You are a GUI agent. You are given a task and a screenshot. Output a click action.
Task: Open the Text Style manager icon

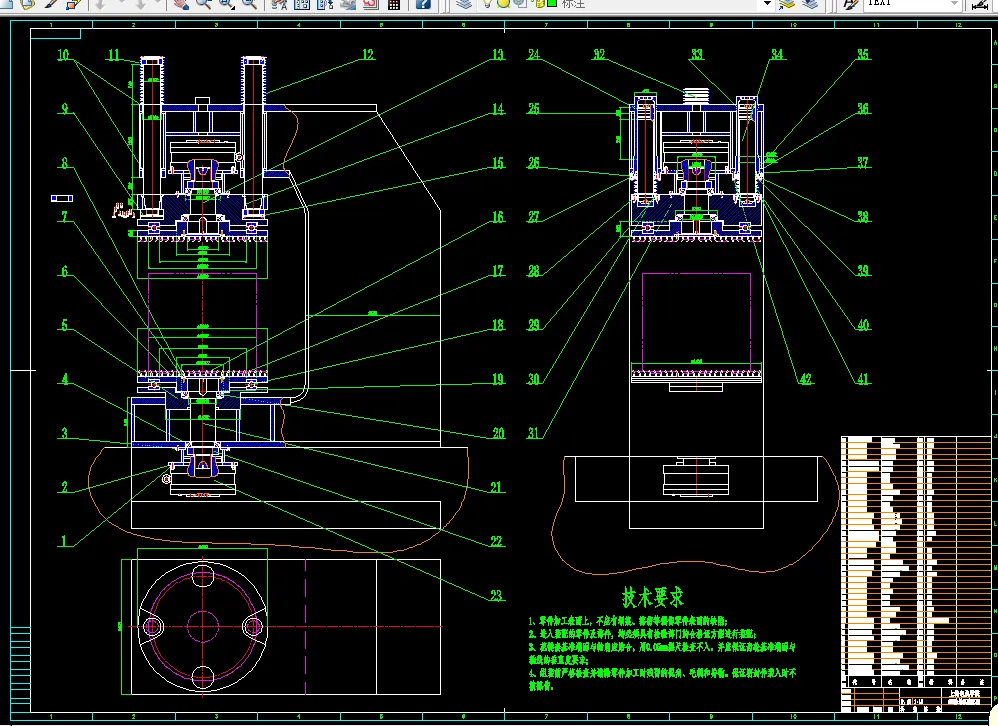tap(850, 4)
